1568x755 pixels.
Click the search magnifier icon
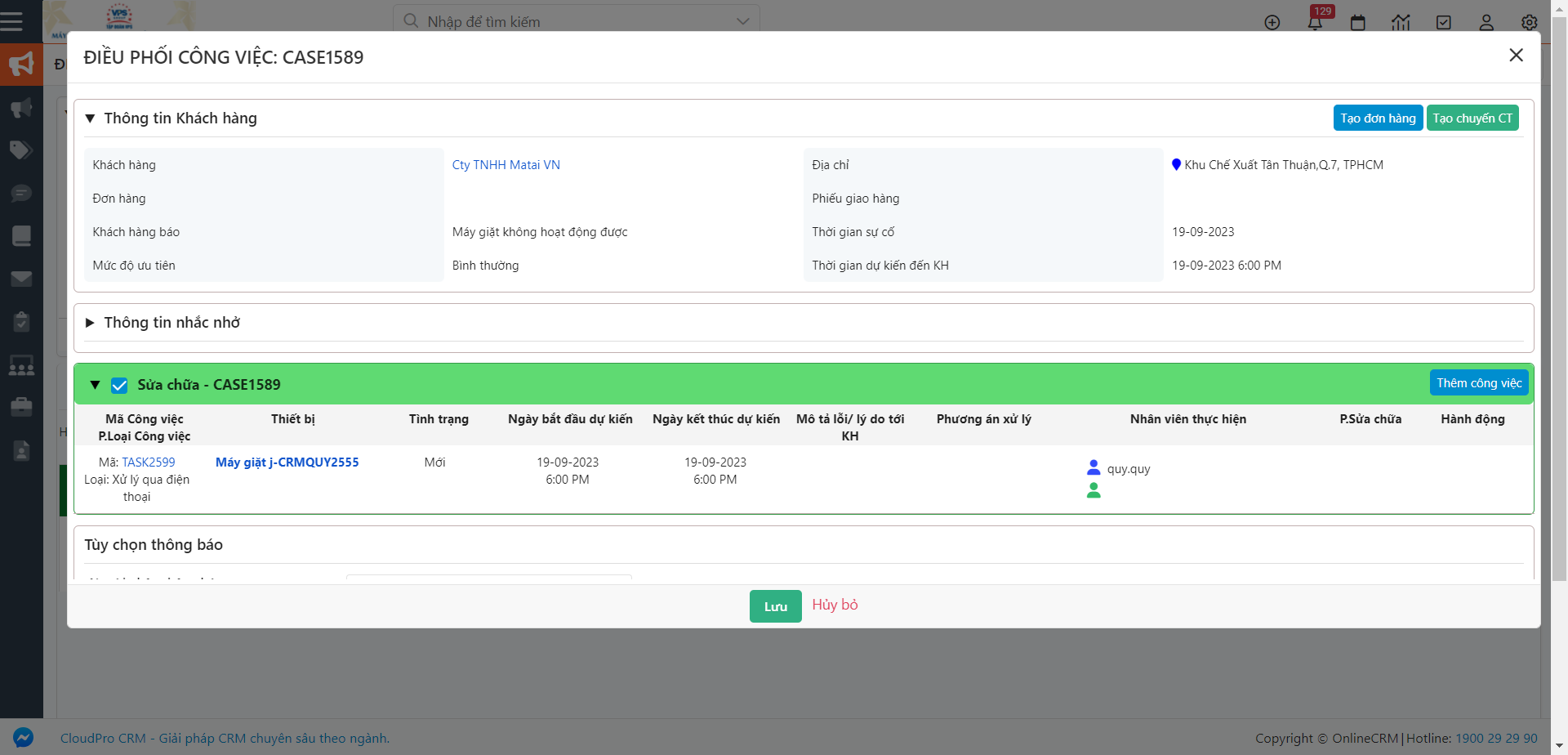[412, 20]
